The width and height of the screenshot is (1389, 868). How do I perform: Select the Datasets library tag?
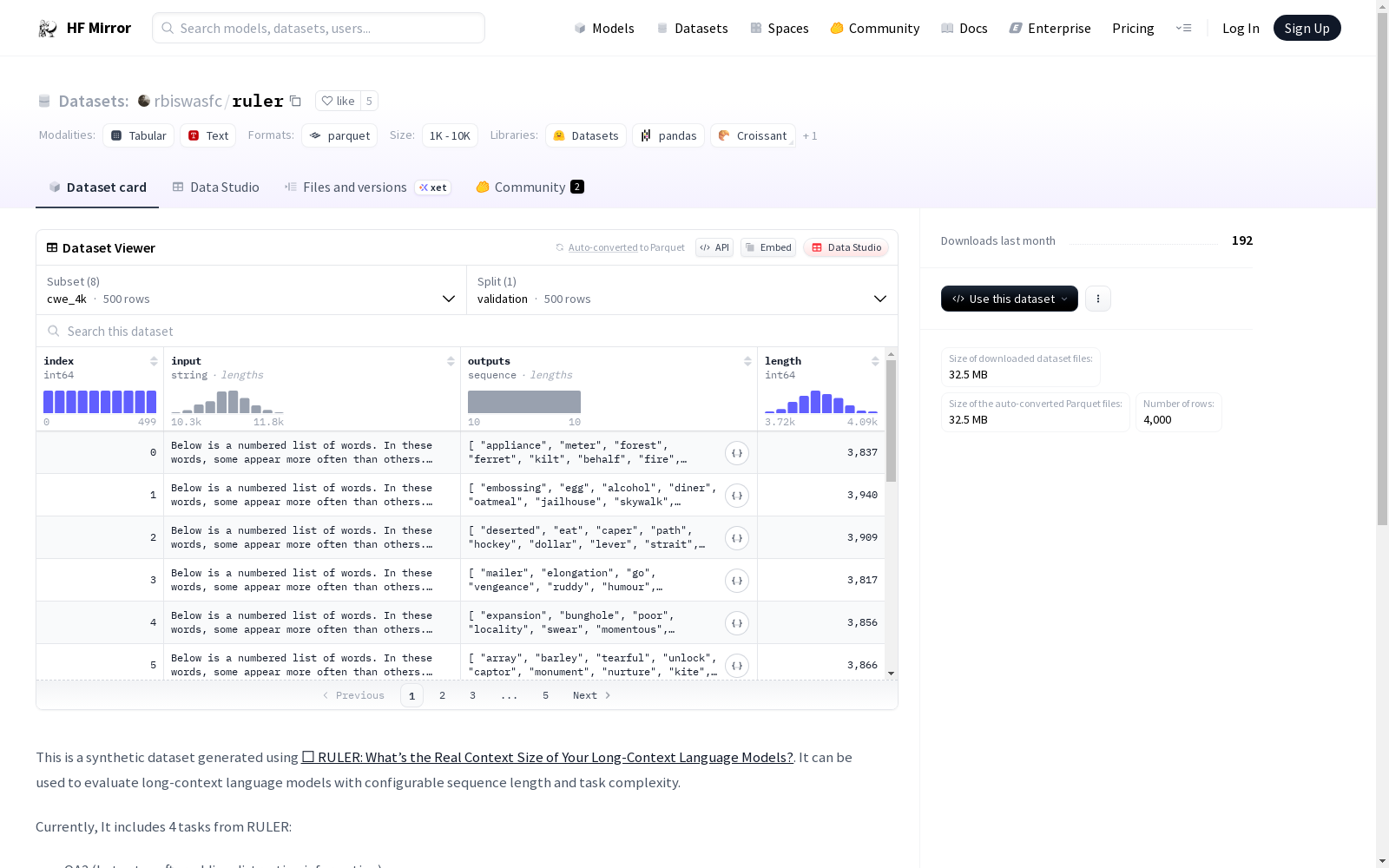pyautogui.click(x=586, y=135)
